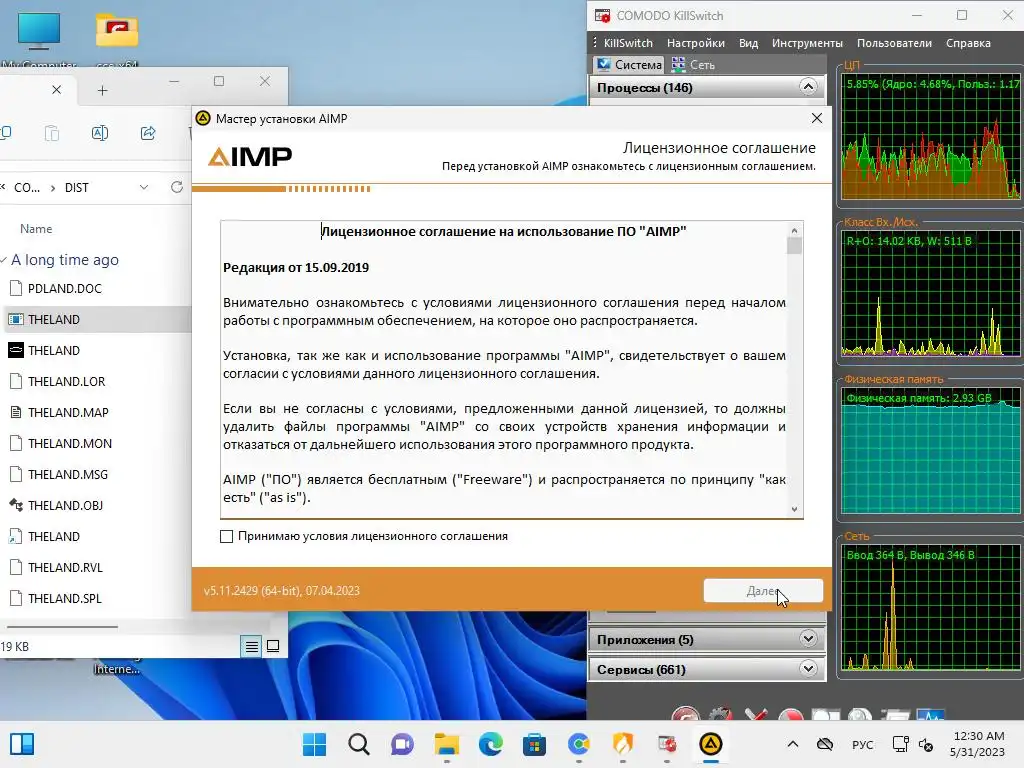
Task: Select the THELAND.MSG file
Action: [68, 475]
